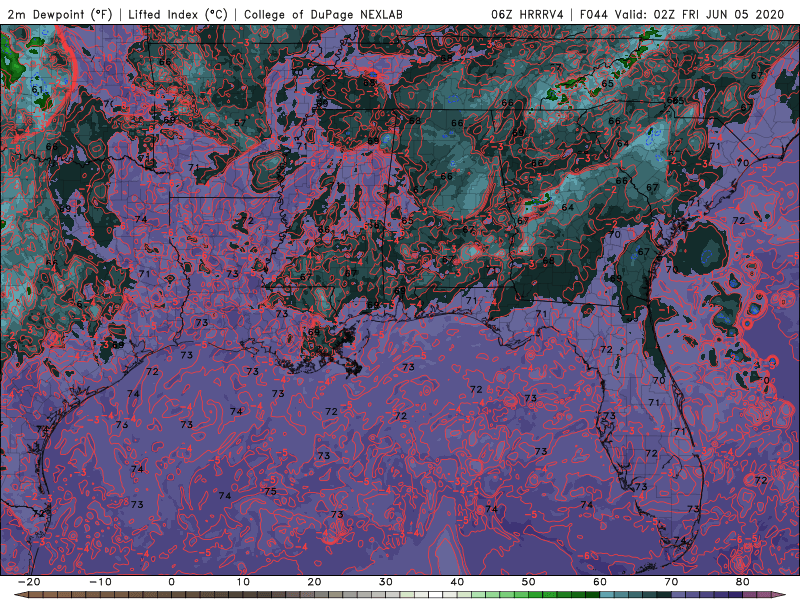Screen dimensions: 800x600
Task: Click the "50" color scale label
Action: point(529,582)
